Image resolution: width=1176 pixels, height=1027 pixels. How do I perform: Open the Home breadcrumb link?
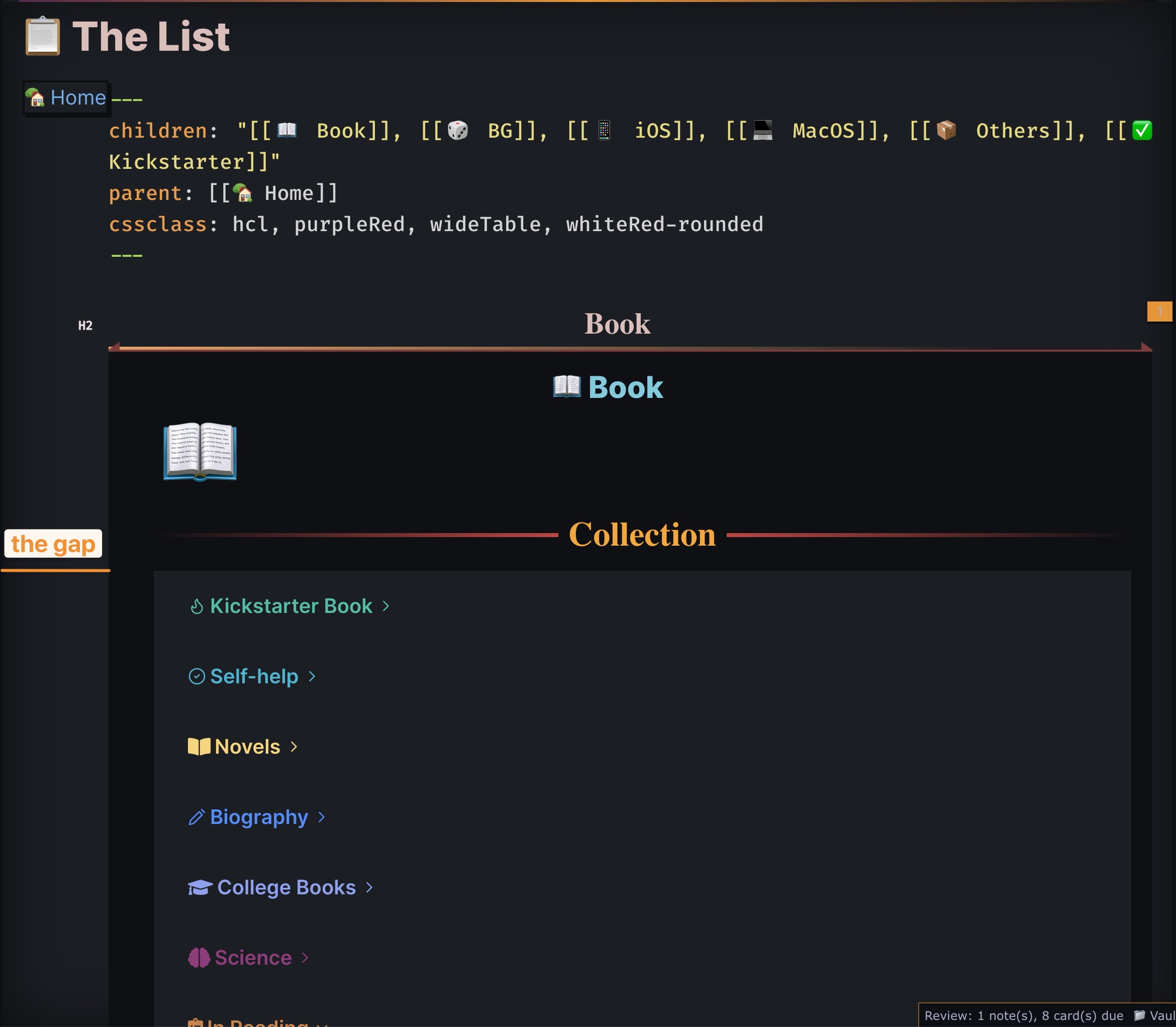(78, 98)
